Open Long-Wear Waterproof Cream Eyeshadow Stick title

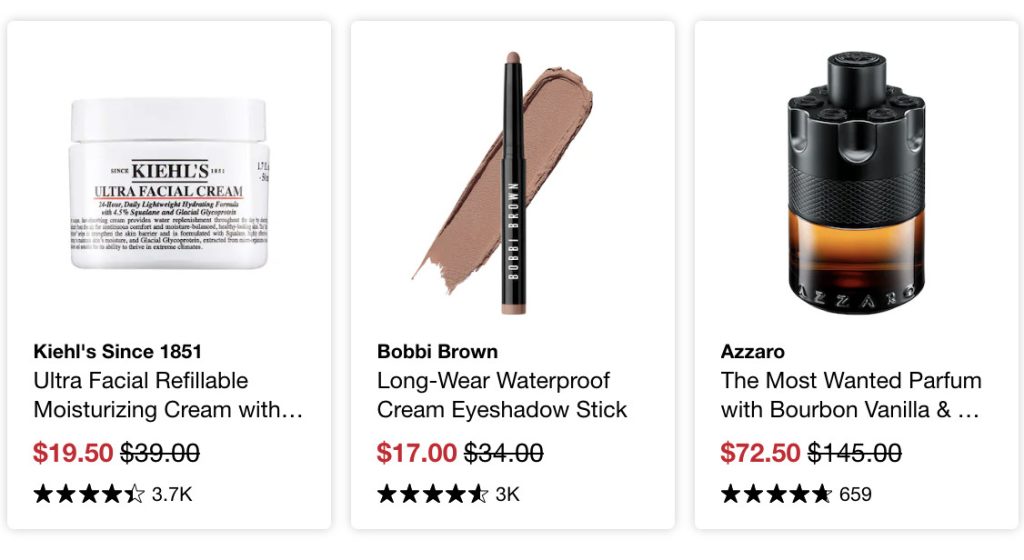[502, 395]
